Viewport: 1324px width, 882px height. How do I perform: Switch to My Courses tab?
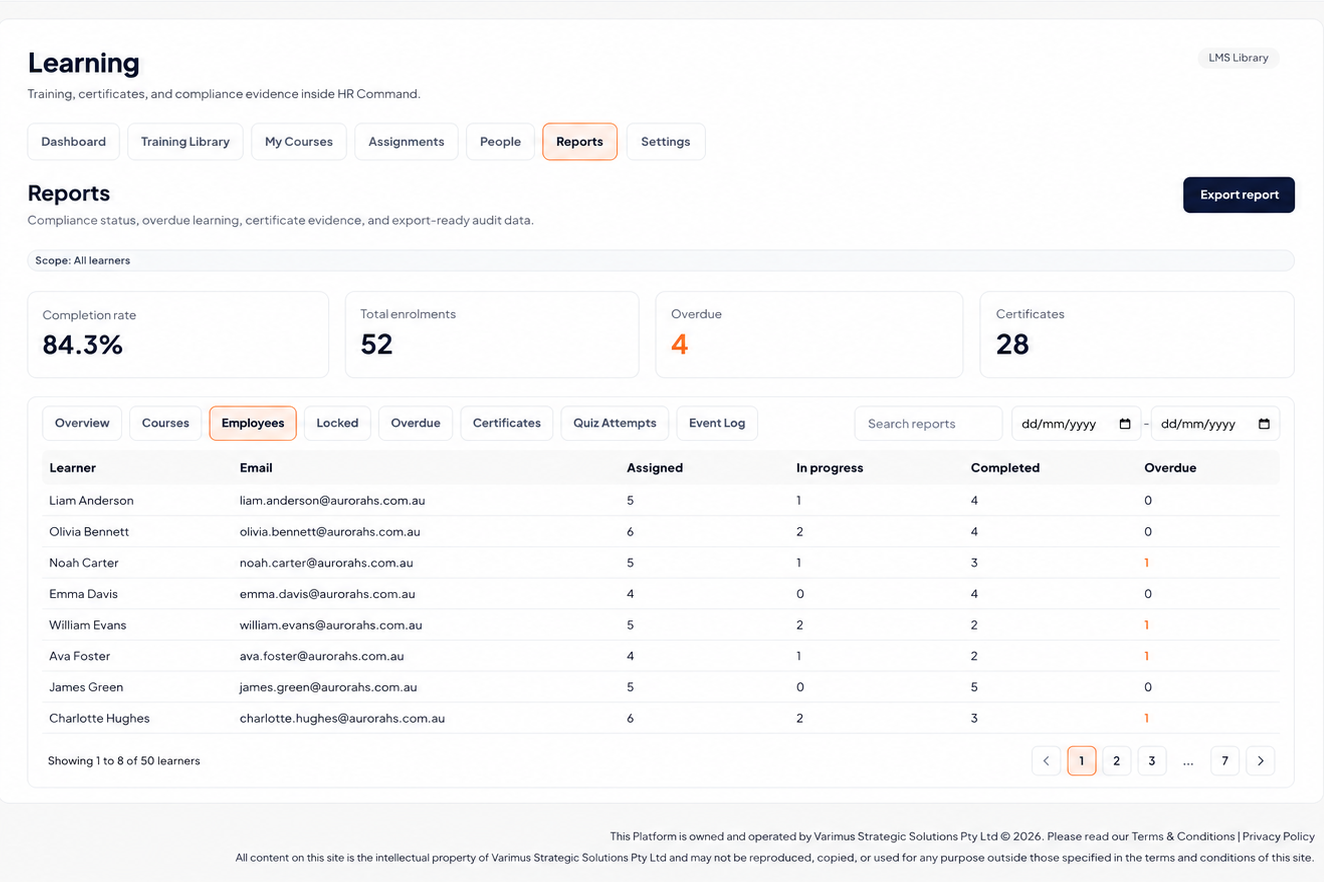tap(299, 142)
